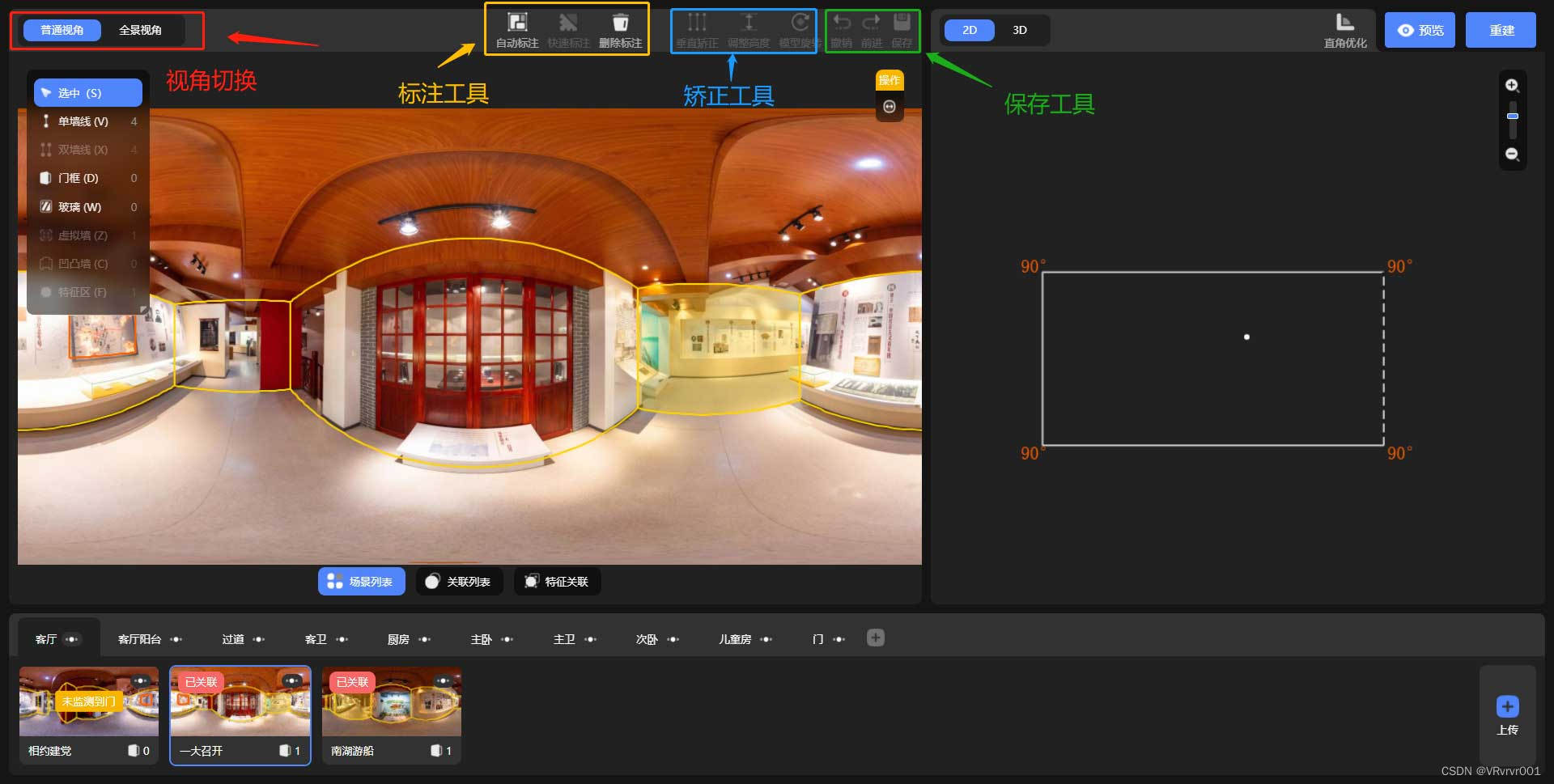Click the 撤销 undo arrow
The height and width of the screenshot is (784, 1554).
tap(842, 23)
